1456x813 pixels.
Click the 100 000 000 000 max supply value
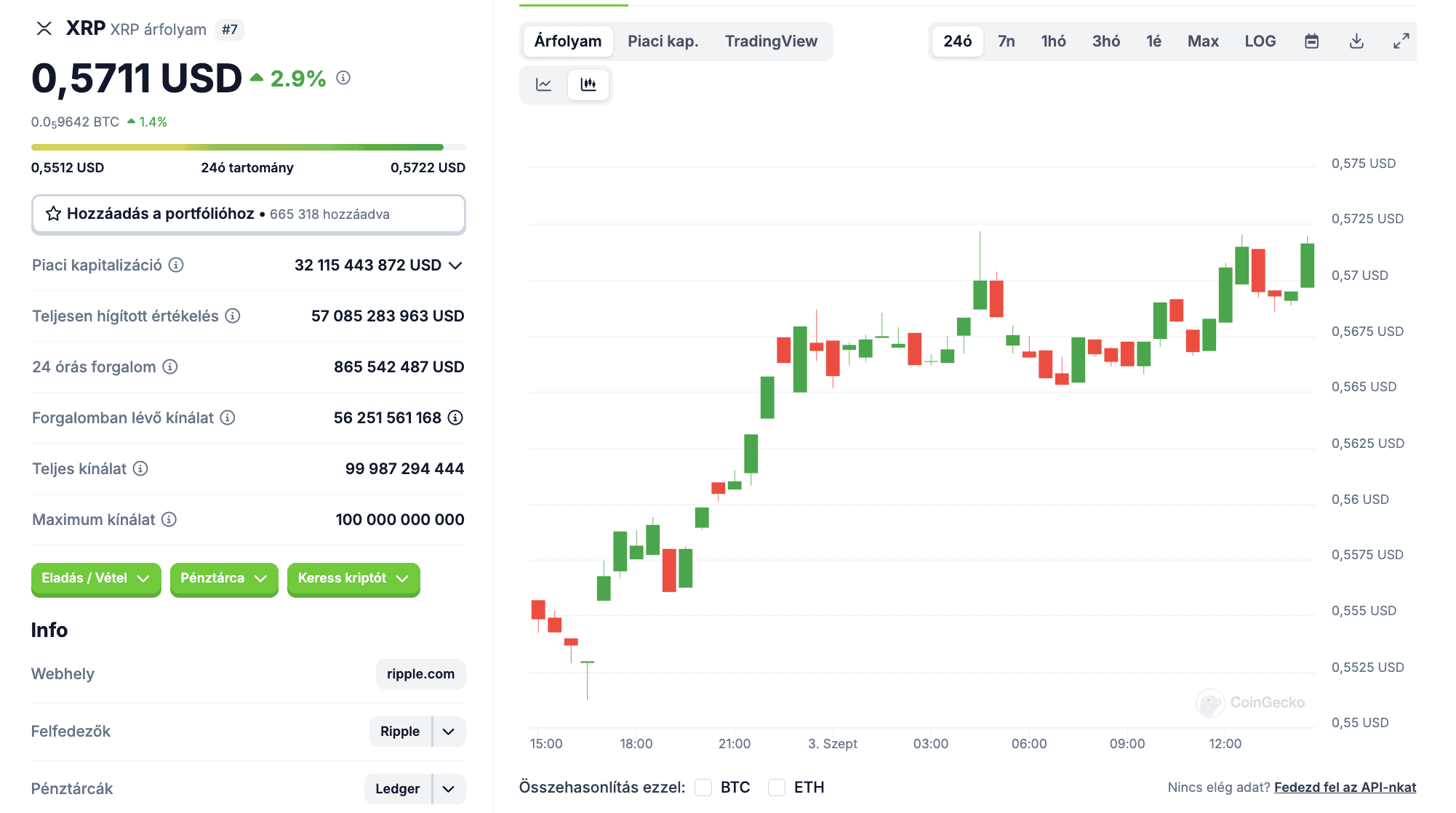400,520
